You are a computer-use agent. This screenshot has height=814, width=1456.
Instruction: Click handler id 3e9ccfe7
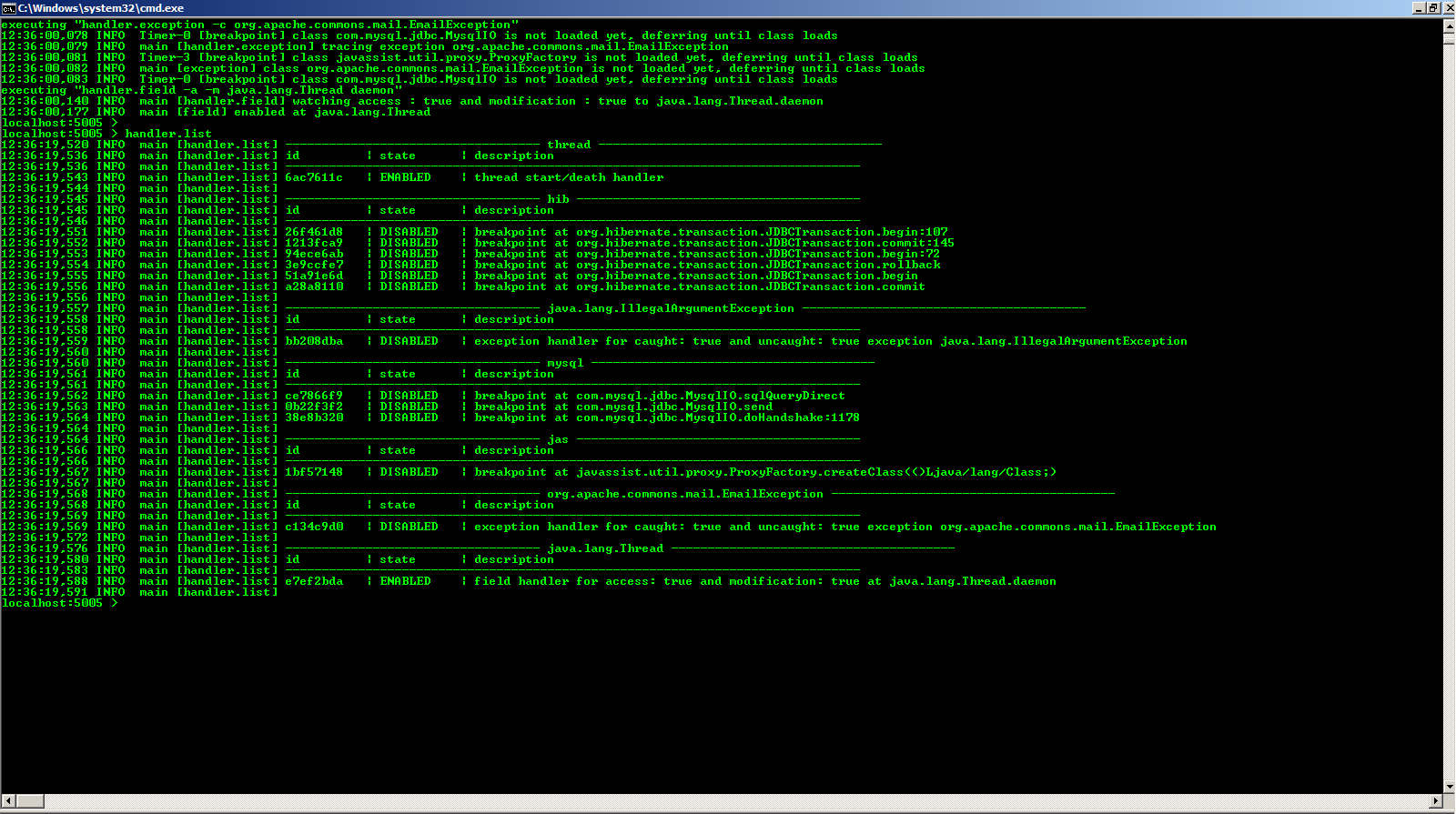click(314, 265)
